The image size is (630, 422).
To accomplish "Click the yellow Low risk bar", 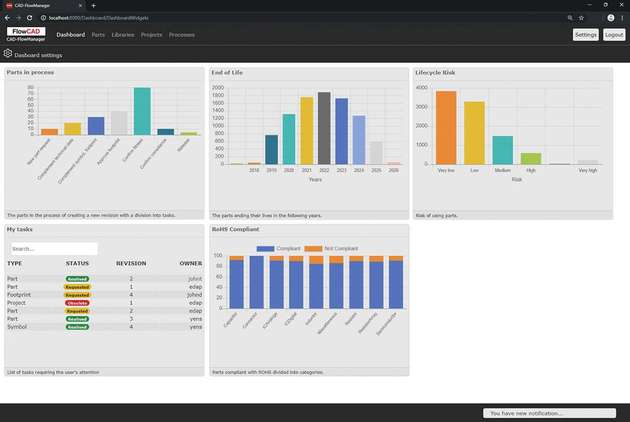I will pyautogui.click(x=475, y=133).
